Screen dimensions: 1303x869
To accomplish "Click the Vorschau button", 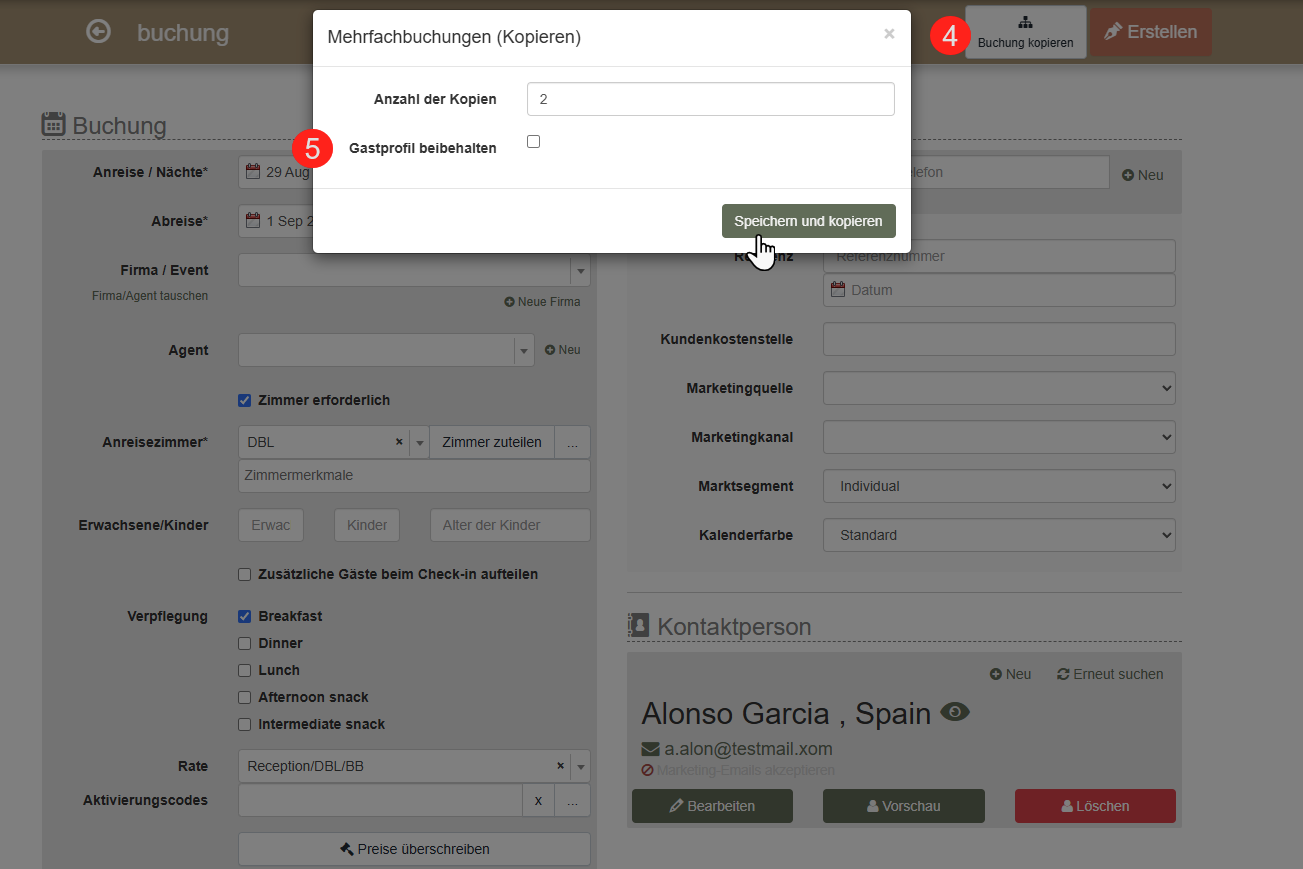I will click(903, 806).
